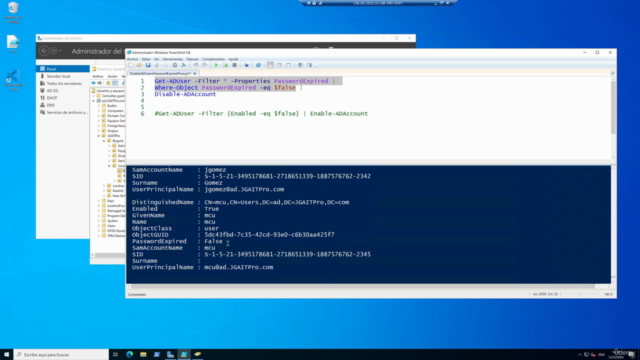Click script line 6 commented Enable-ADAccount code
This screenshot has height=360, width=640.
(x=261, y=113)
